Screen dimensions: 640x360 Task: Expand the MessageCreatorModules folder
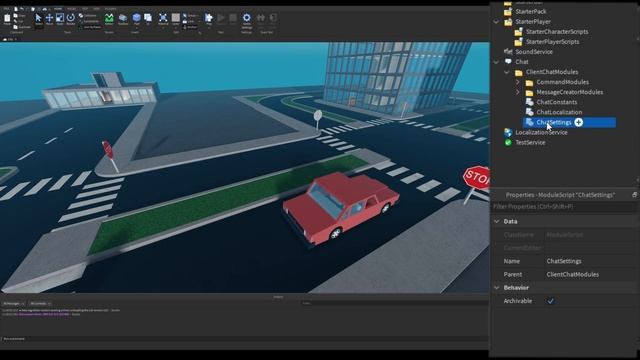[x=518, y=92]
